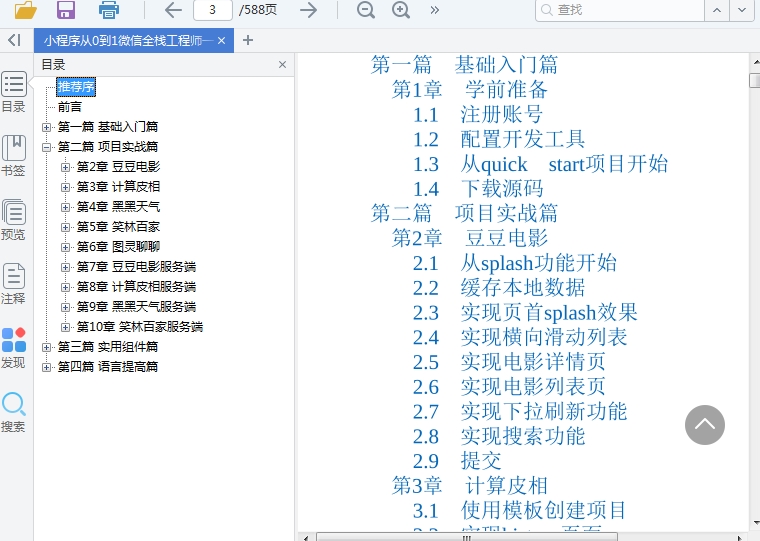
Task: Open the 搜索 search panel
Action: pos(14,412)
